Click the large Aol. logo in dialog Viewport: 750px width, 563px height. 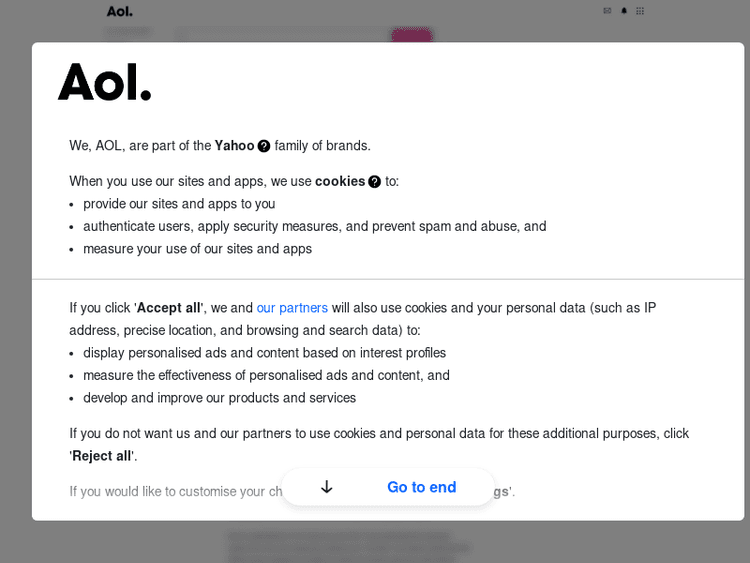tap(105, 82)
